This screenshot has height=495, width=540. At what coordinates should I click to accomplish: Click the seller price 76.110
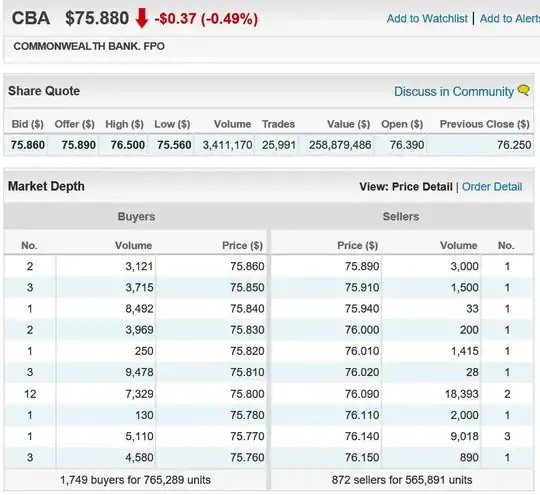coord(362,415)
